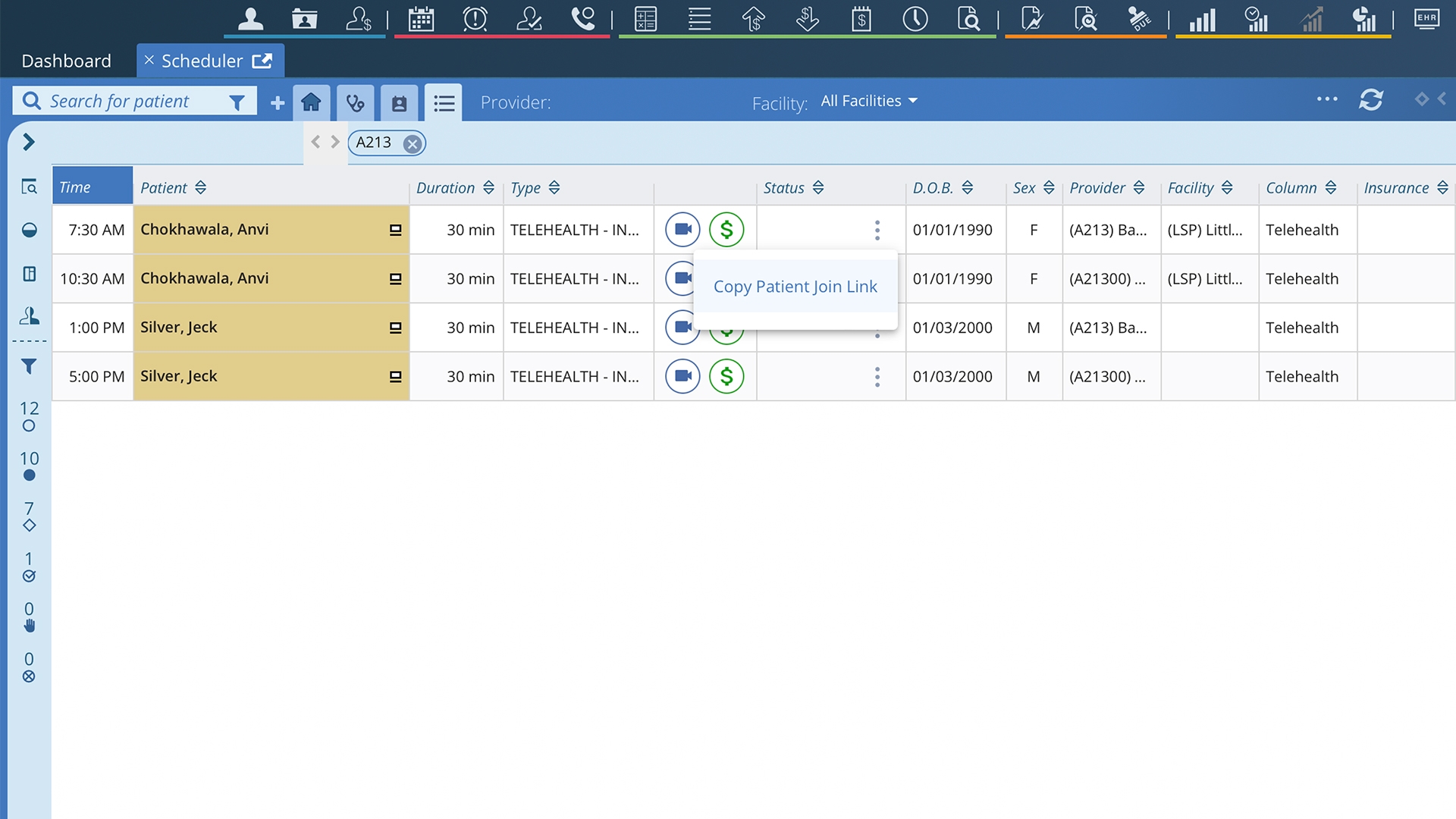The width and height of the screenshot is (1456, 819).
Task: Click the refresh icon in scheduler toolbar
Action: click(1370, 100)
